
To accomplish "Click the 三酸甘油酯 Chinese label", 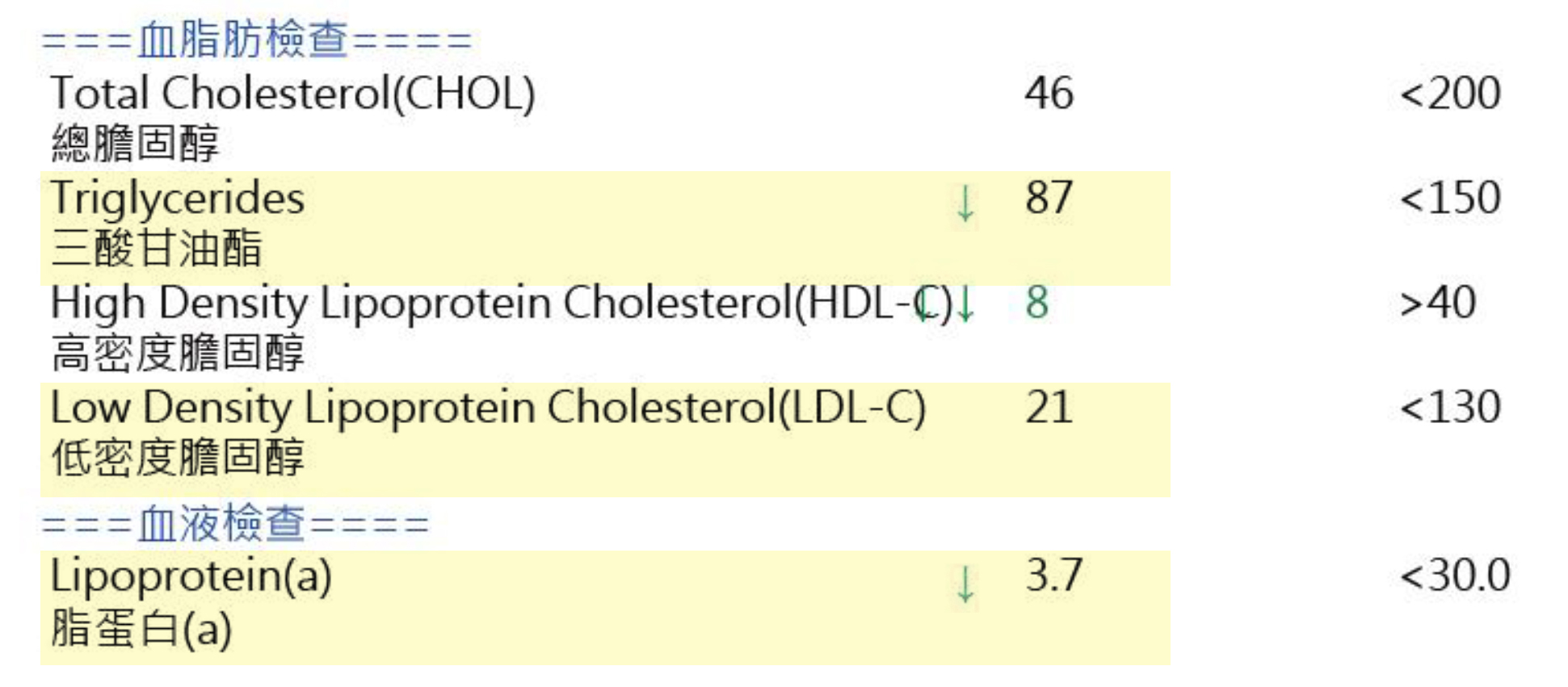I will click(x=156, y=248).
